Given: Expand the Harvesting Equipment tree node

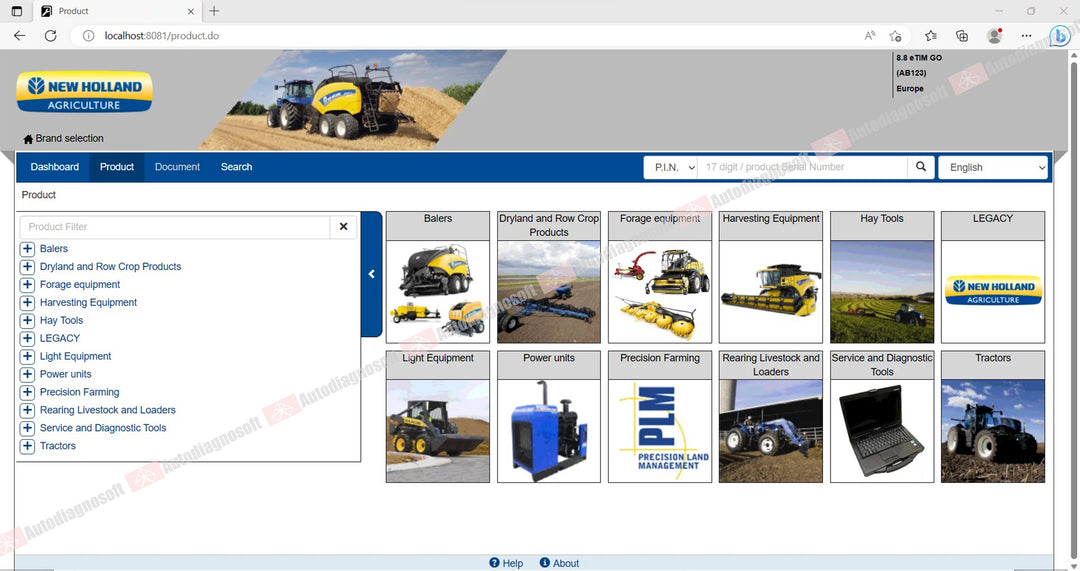Looking at the screenshot, I should 27,302.
